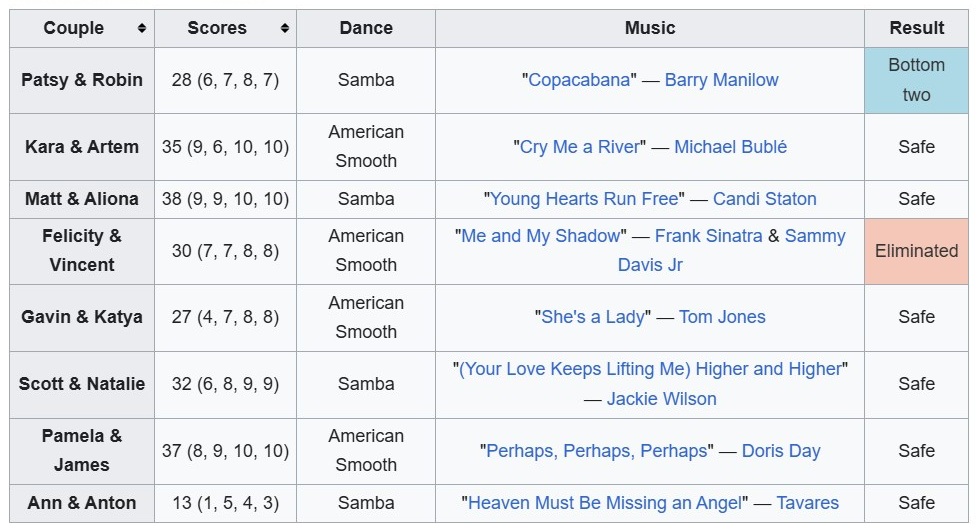The height and width of the screenshot is (531, 980).
Task: Open "Me and My Shadow" link
Action: pos(540,237)
